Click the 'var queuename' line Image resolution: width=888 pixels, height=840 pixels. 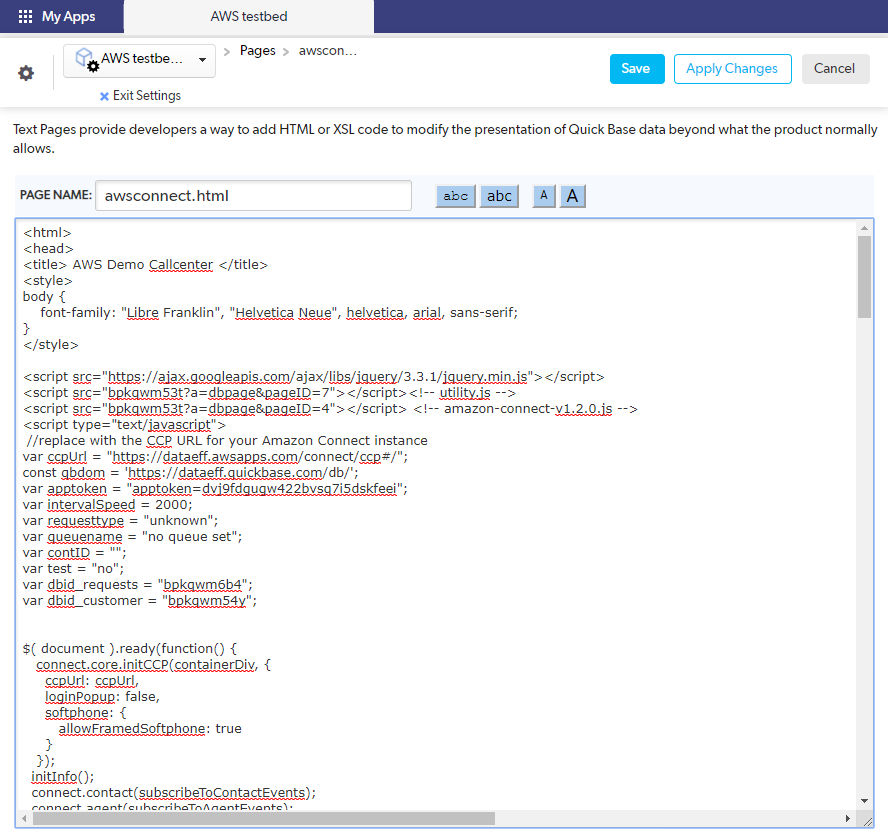(133, 536)
